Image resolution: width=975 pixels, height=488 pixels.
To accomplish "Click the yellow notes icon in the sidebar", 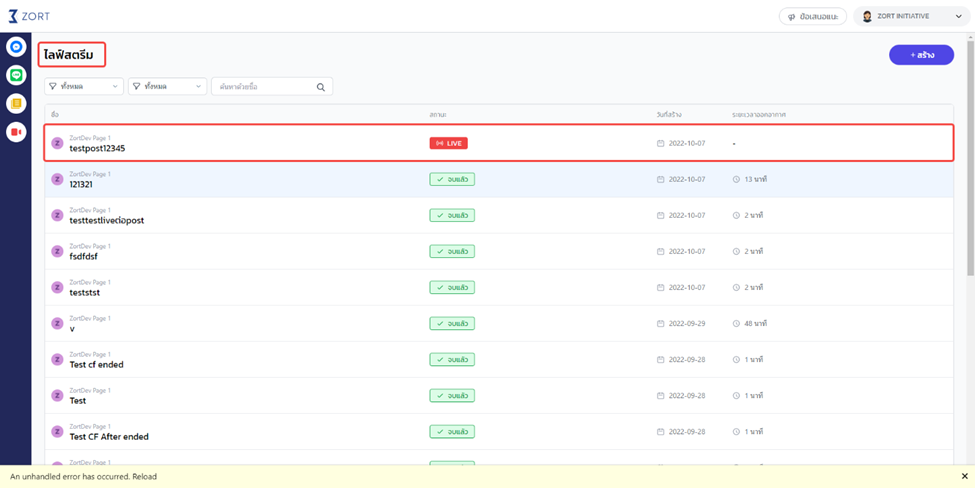I will [16, 104].
